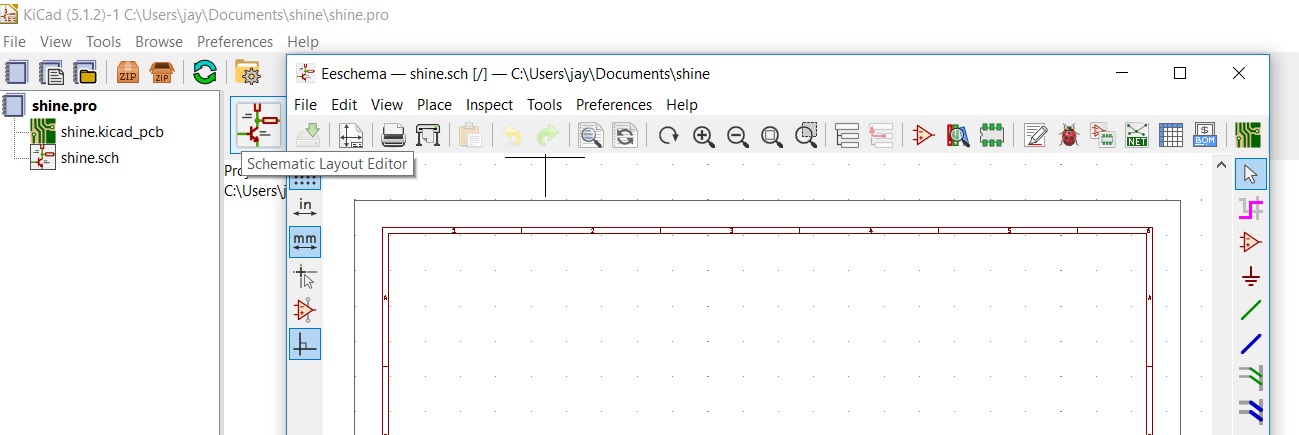The image size is (1299, 435).
Task: Undo the last Eeschema edit
Action: pyautogui.click(x=512, y=135)
